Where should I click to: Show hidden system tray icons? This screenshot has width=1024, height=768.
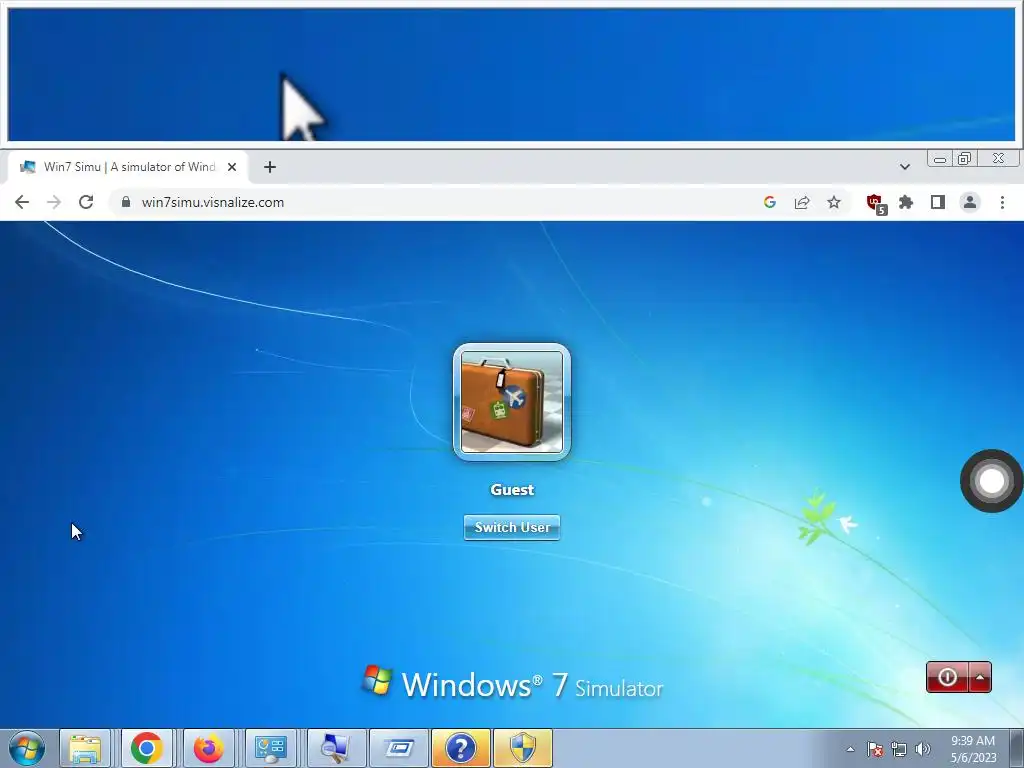(850, 749)
